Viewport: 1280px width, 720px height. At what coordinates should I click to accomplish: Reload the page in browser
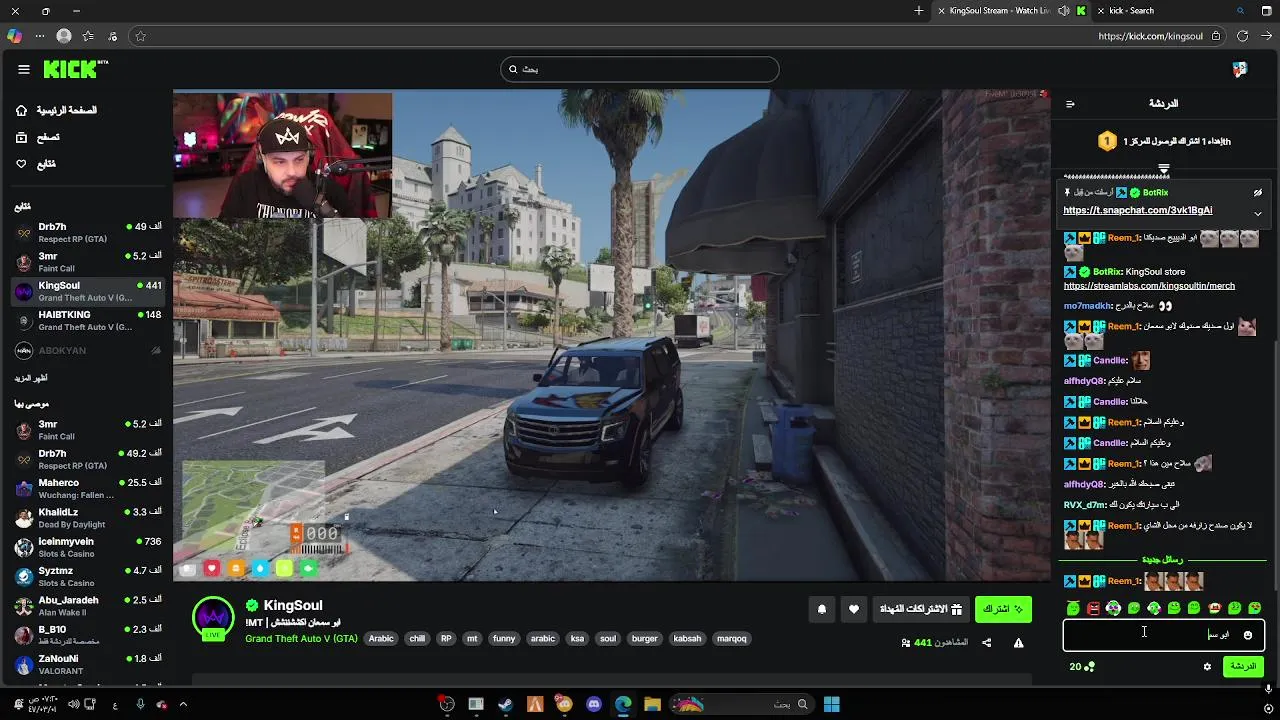[1242, 36]
